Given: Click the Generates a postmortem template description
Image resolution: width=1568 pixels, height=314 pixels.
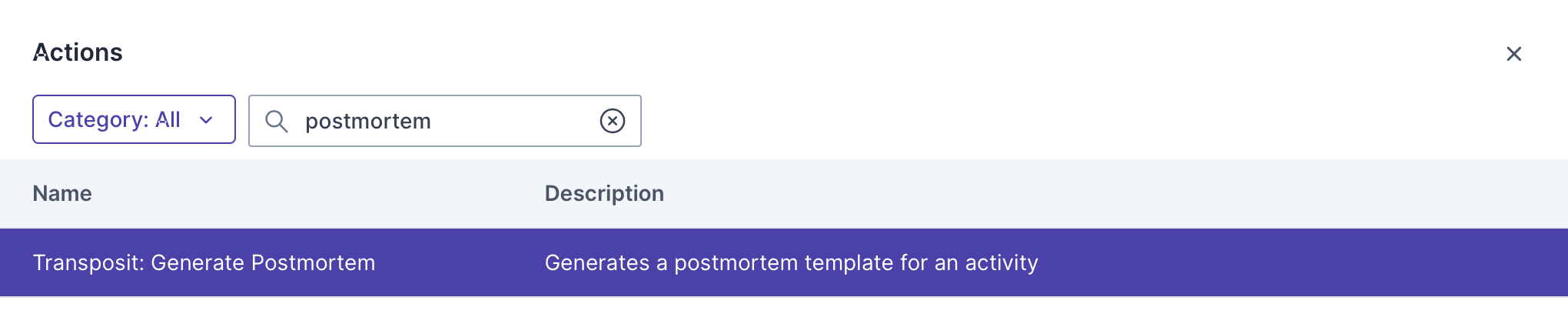Looking at the screenshot, I should tap(791, 262).
